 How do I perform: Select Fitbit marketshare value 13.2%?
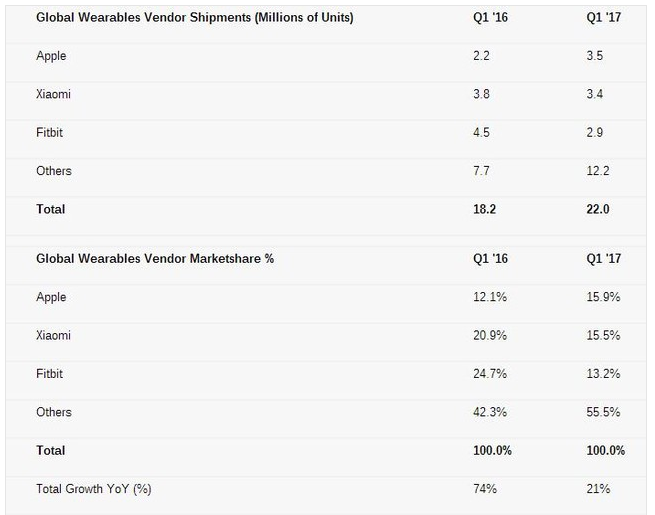(603, 373)
